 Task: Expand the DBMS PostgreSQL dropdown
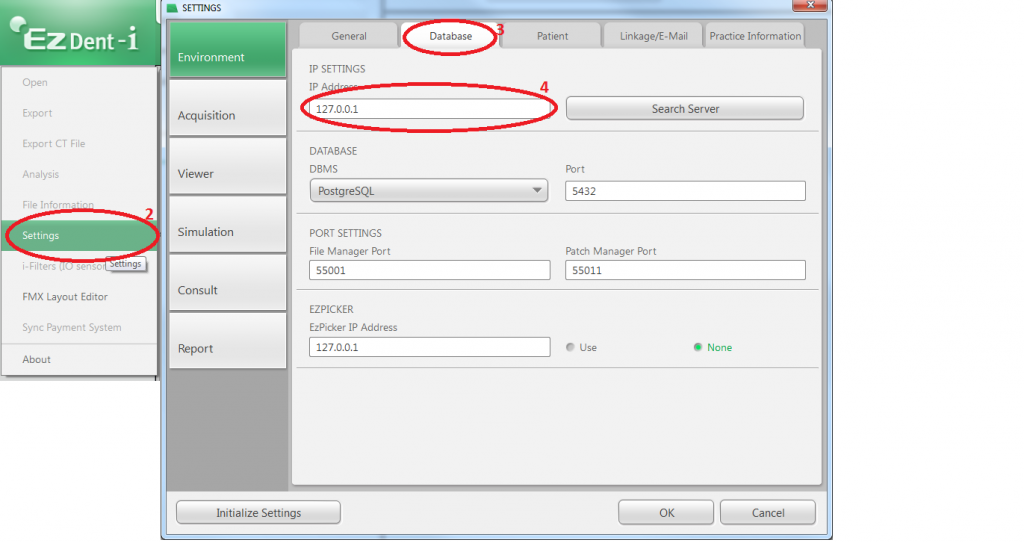point(429,191)
